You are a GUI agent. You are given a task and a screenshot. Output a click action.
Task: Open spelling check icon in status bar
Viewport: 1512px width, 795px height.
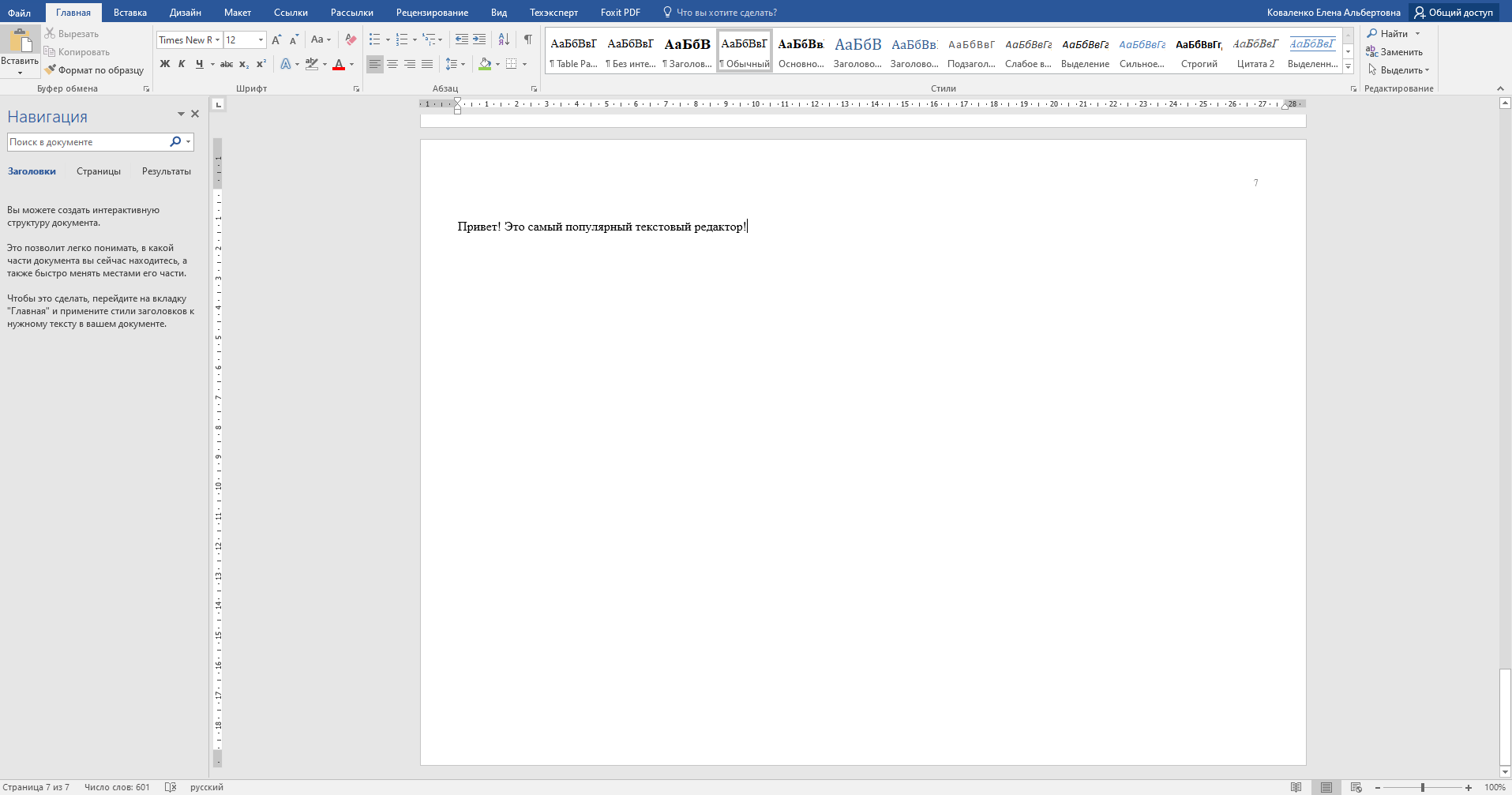coord(171,787)
